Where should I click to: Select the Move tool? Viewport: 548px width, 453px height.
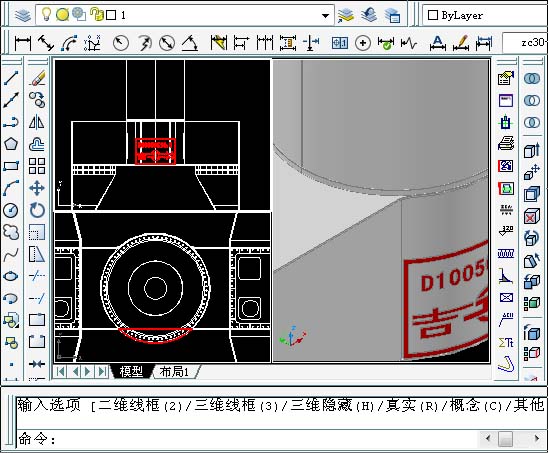[37, 188]
